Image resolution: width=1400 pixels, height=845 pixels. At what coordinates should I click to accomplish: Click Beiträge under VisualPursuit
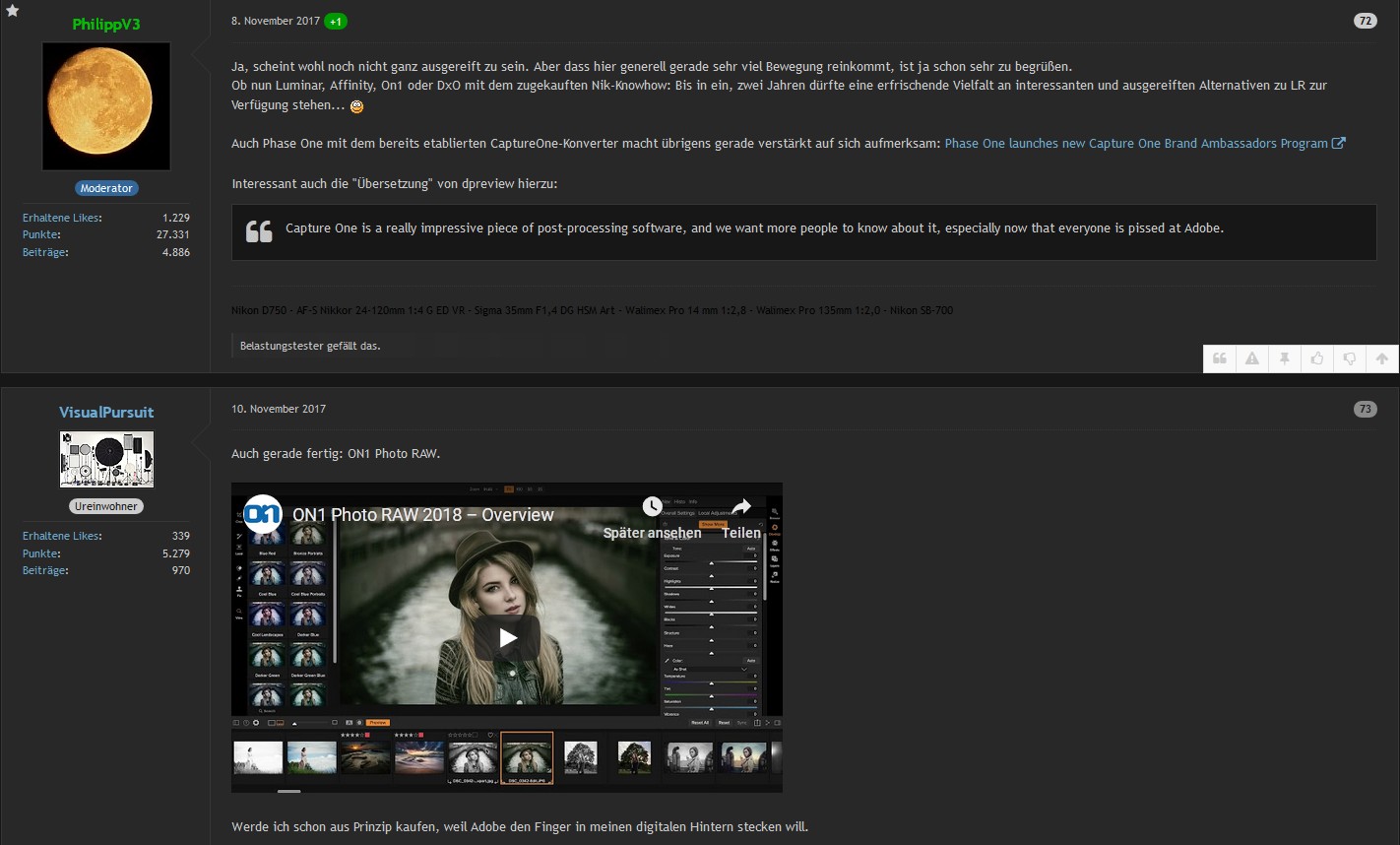[45, 570]
